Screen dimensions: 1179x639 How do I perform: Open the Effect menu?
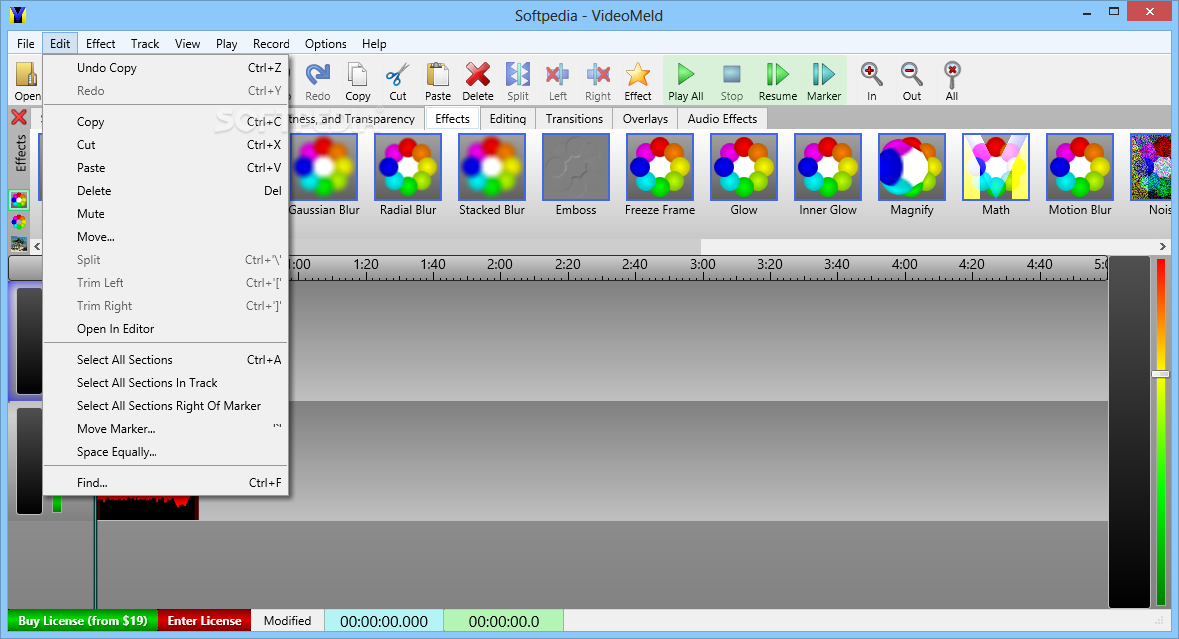click(x=100, y=44)
